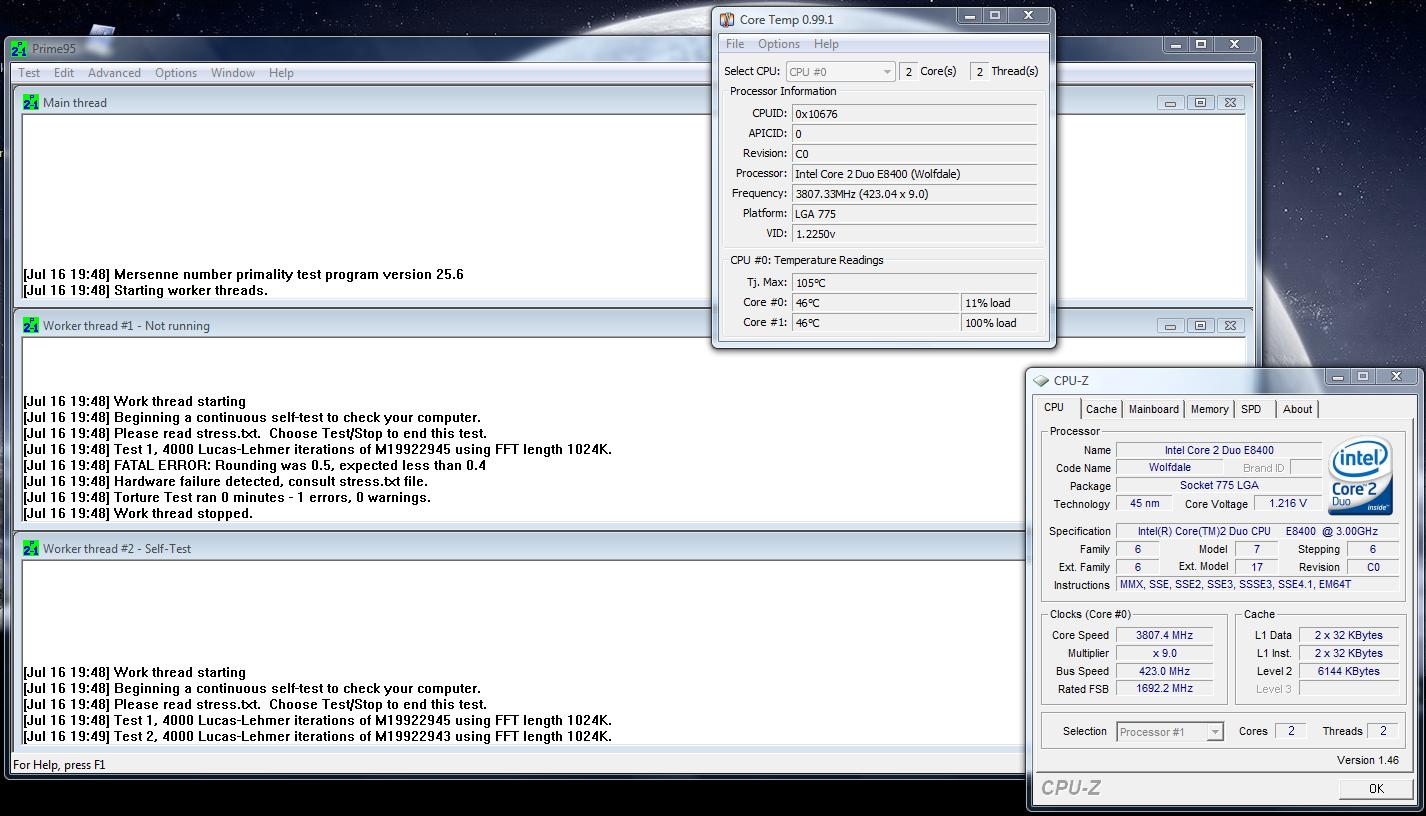
Task: Open Core Temp Options menu
Action: click(779, 44)
